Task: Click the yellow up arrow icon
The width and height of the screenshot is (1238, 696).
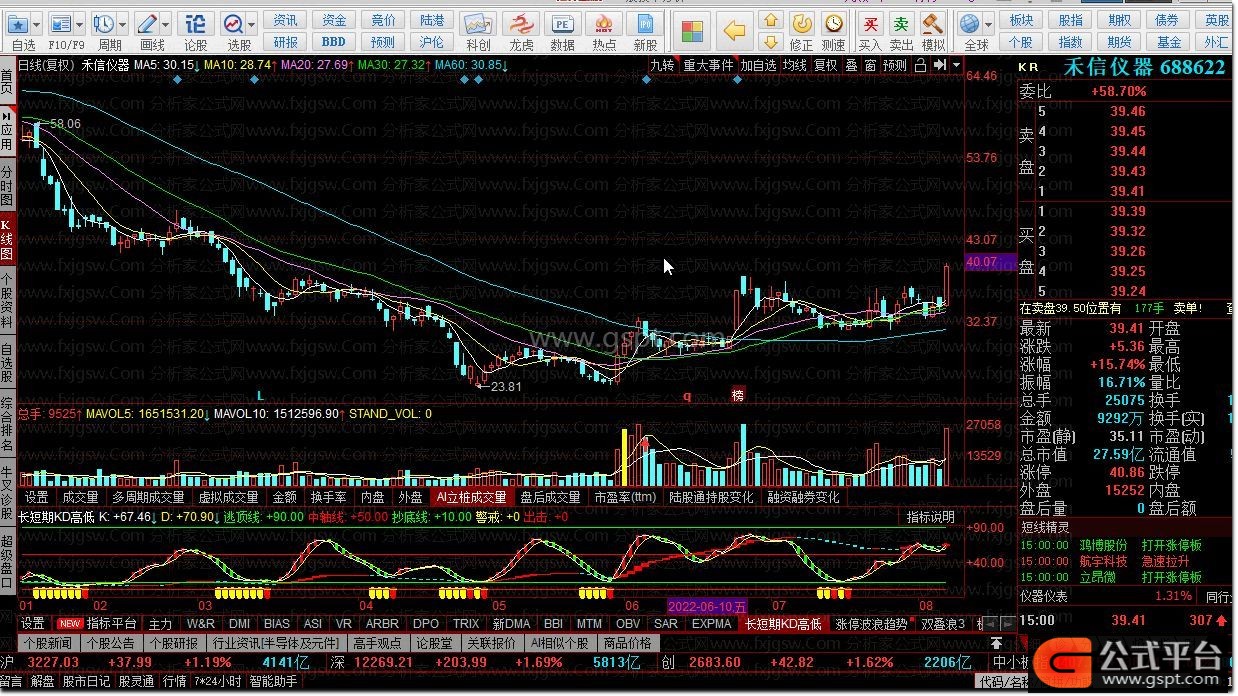Action: click(x=770, y=20)
